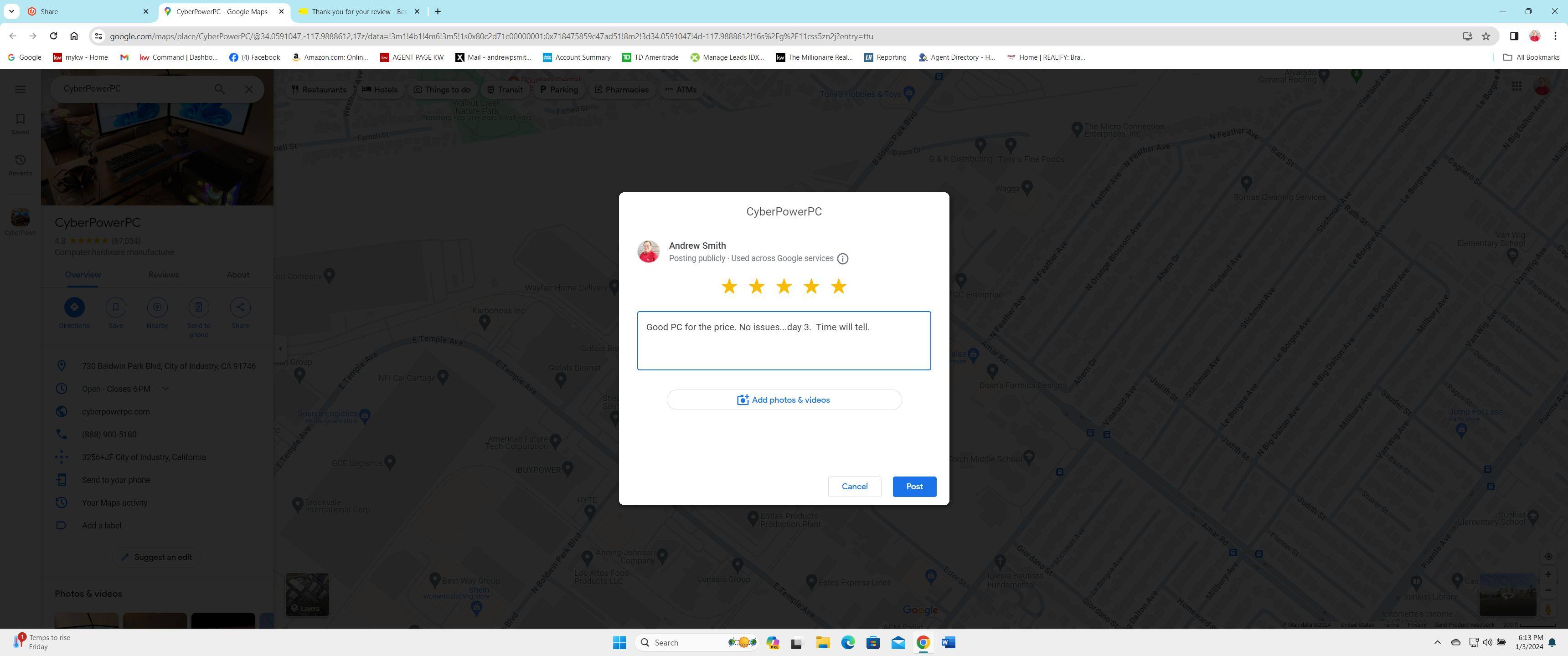Open All Bookmarks folder
This screenshot has width=1568, height=656.
tap(1531, 57)
